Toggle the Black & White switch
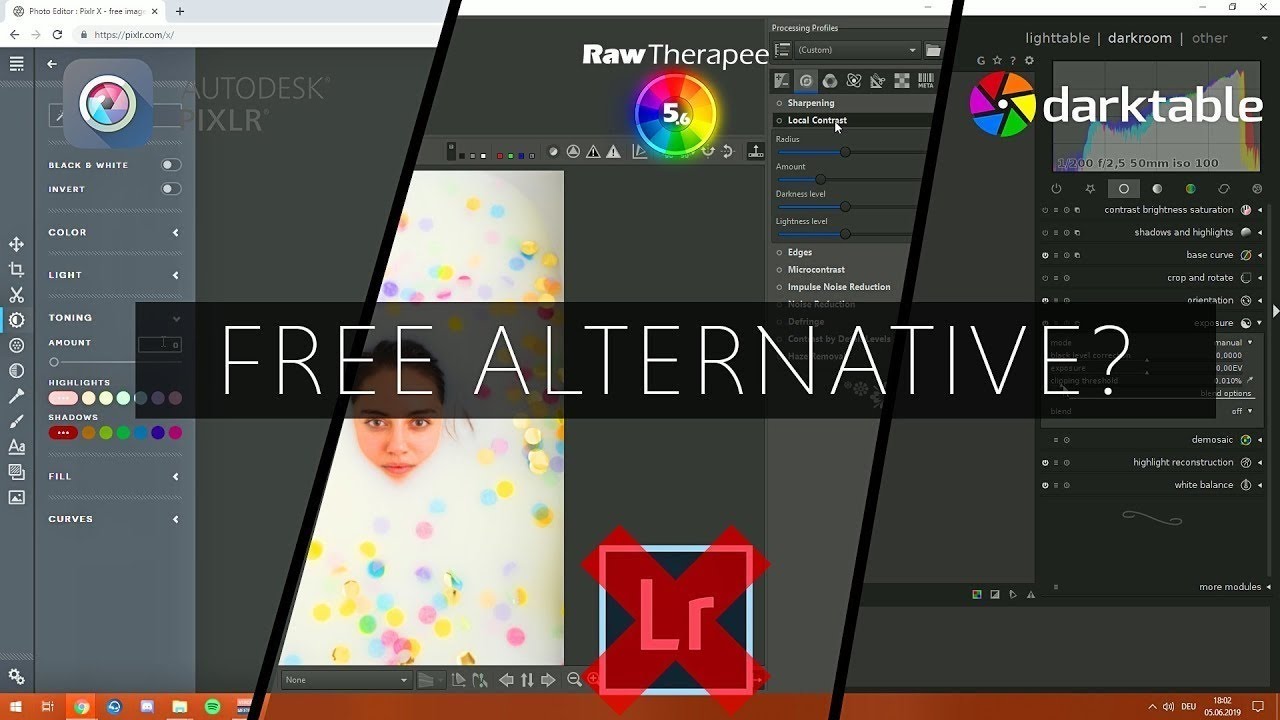 171,165
